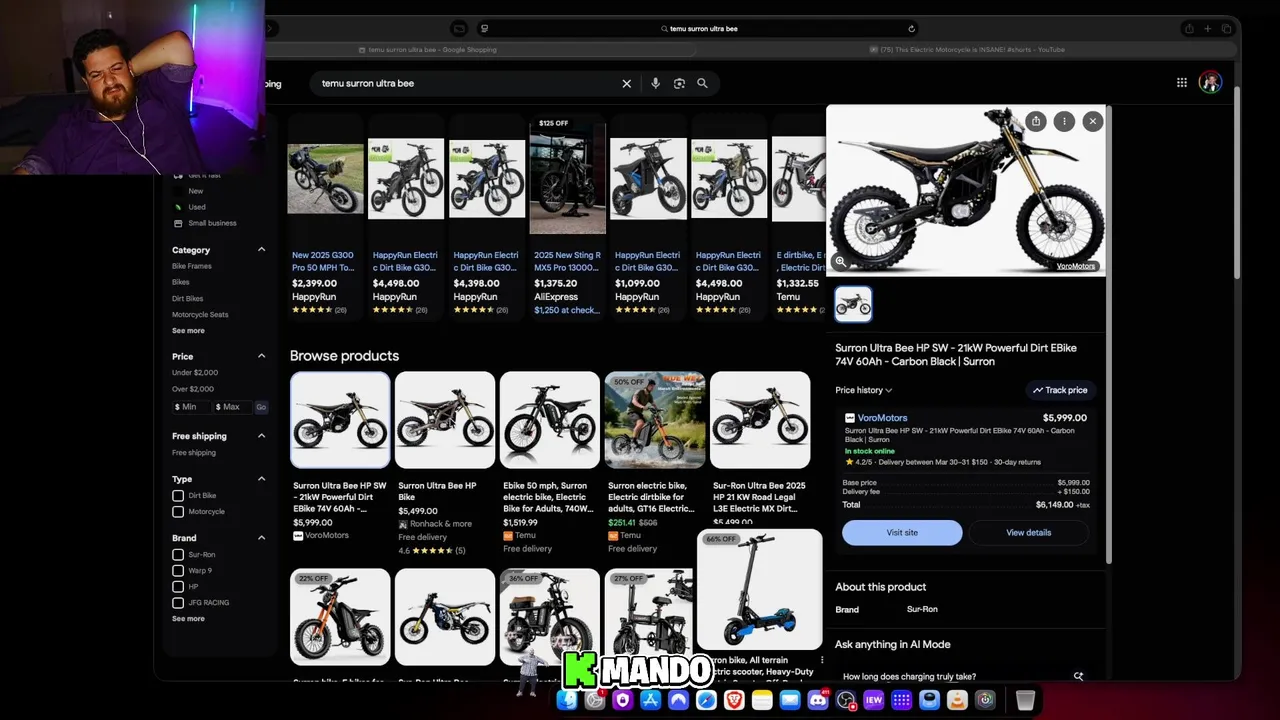Open the three-dot menu on the product panel
1280x720 pixels.
click(x=1064, y=121)
